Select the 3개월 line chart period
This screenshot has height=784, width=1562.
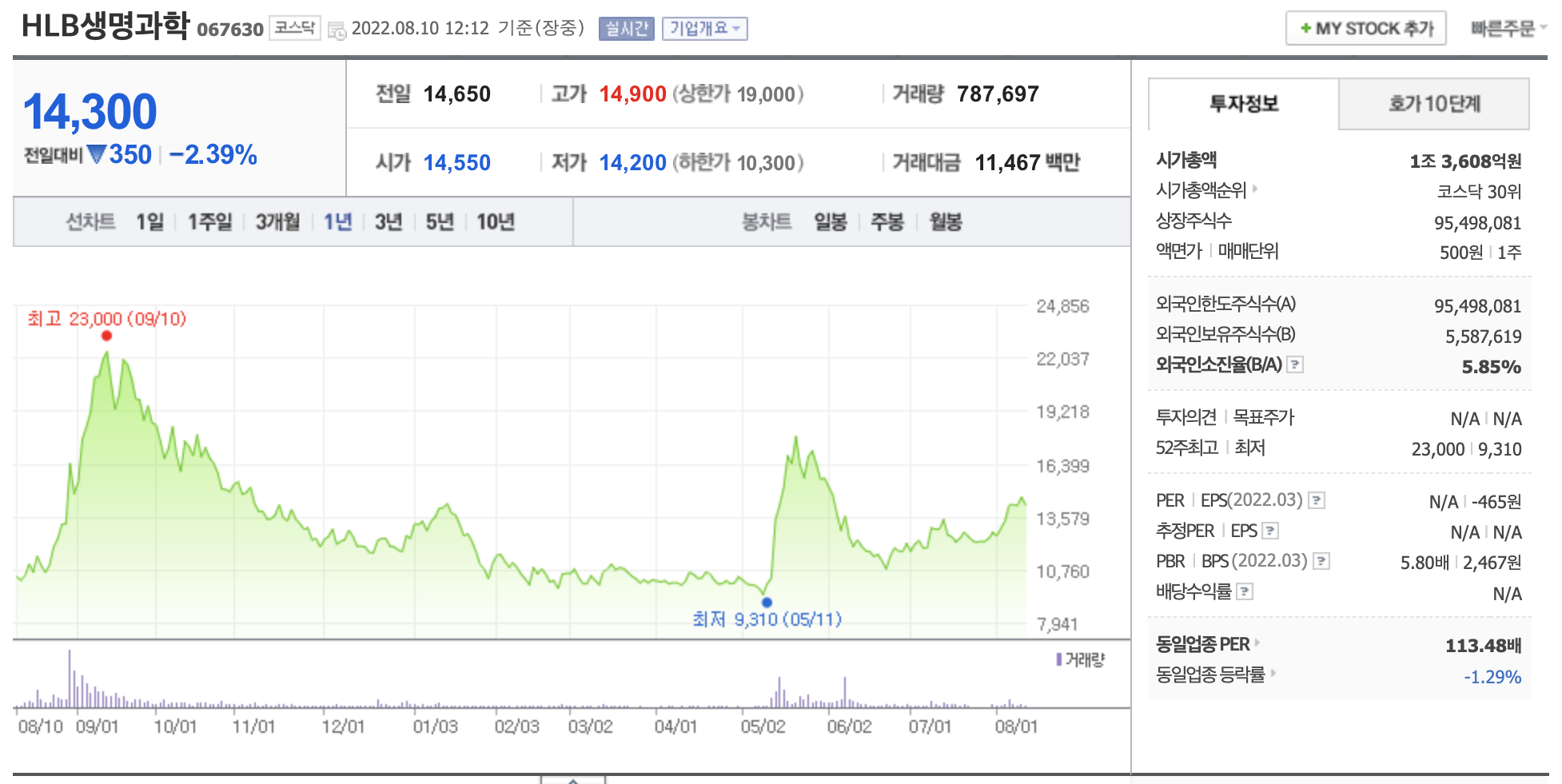click(x=277, y=221)
